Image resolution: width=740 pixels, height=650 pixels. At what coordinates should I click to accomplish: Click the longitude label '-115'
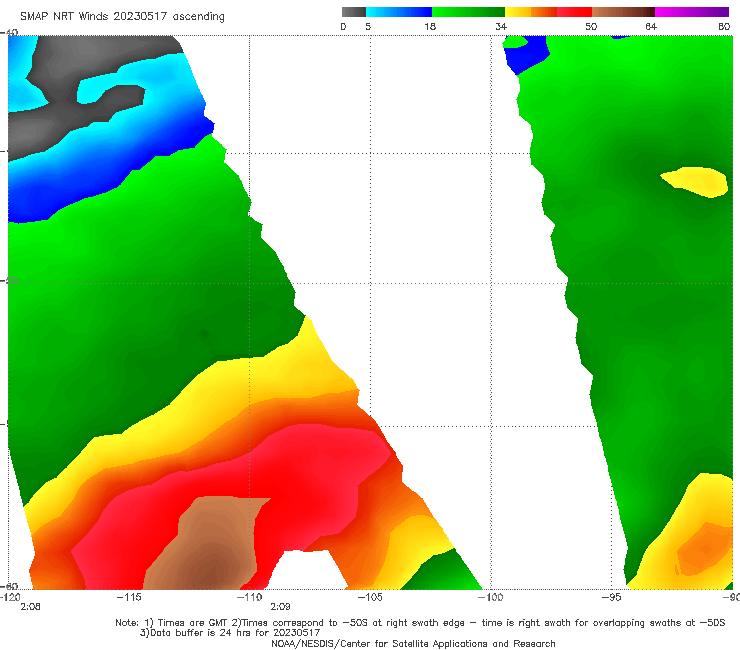129,597
